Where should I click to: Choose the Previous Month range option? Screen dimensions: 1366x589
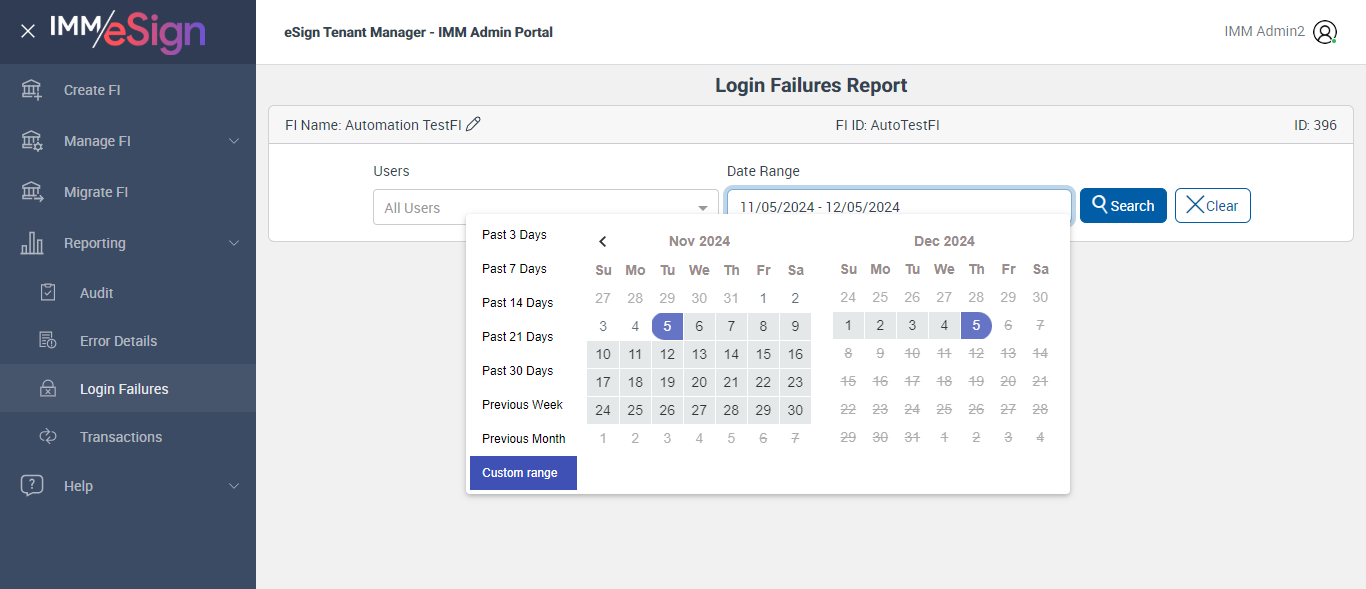pyautogui.click(x=523, y=439)
